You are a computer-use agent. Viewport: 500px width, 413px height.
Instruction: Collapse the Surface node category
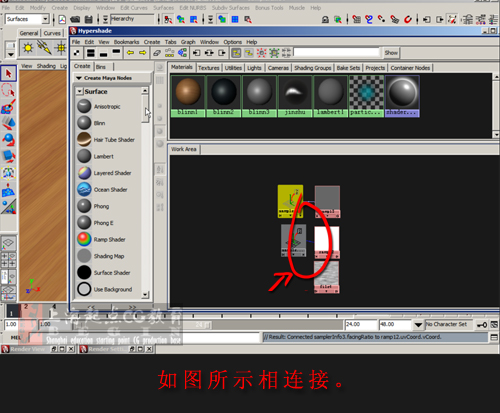pyautogui.click(x=79, y=91)
